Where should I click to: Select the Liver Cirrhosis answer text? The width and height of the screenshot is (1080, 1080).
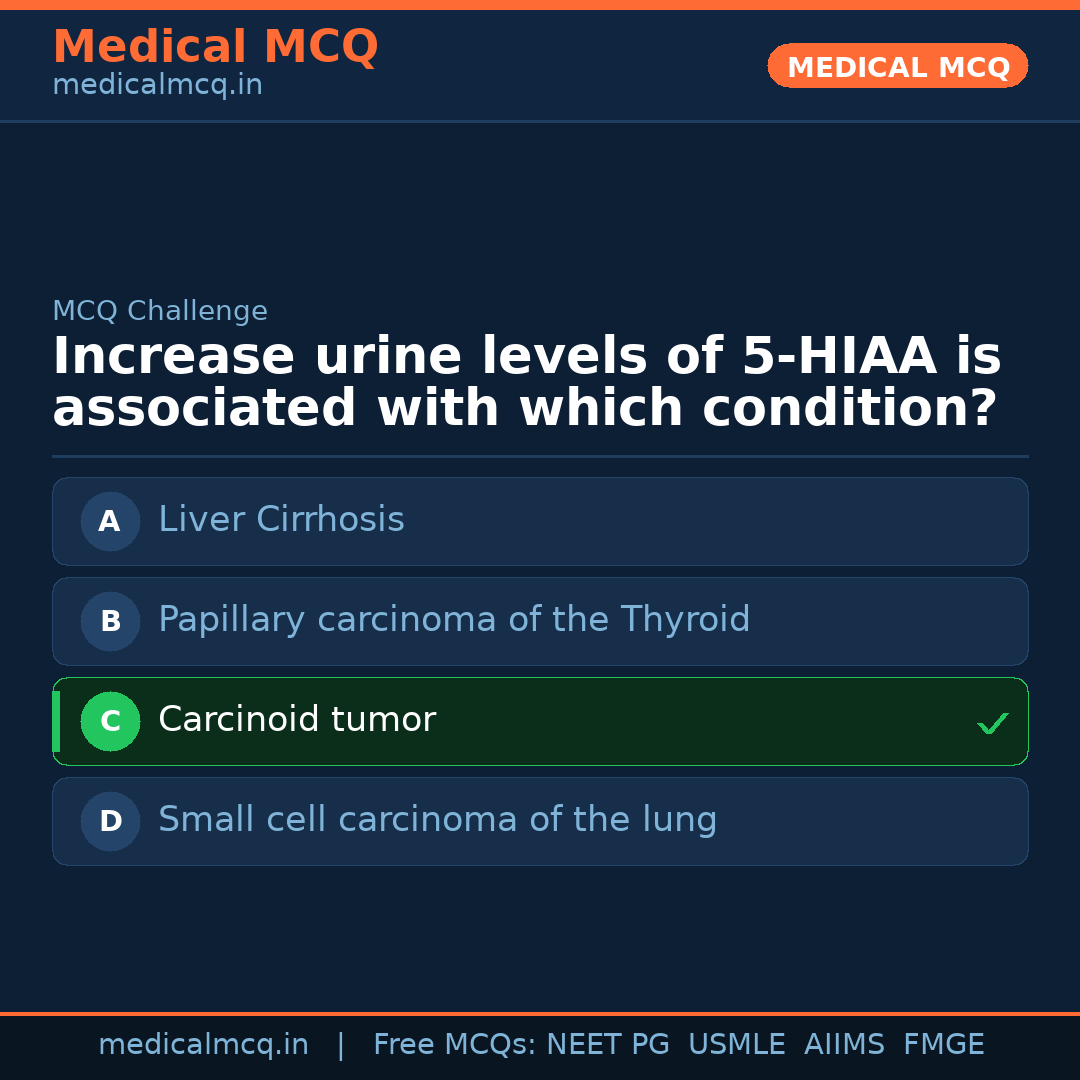click(x=281, y=520)
